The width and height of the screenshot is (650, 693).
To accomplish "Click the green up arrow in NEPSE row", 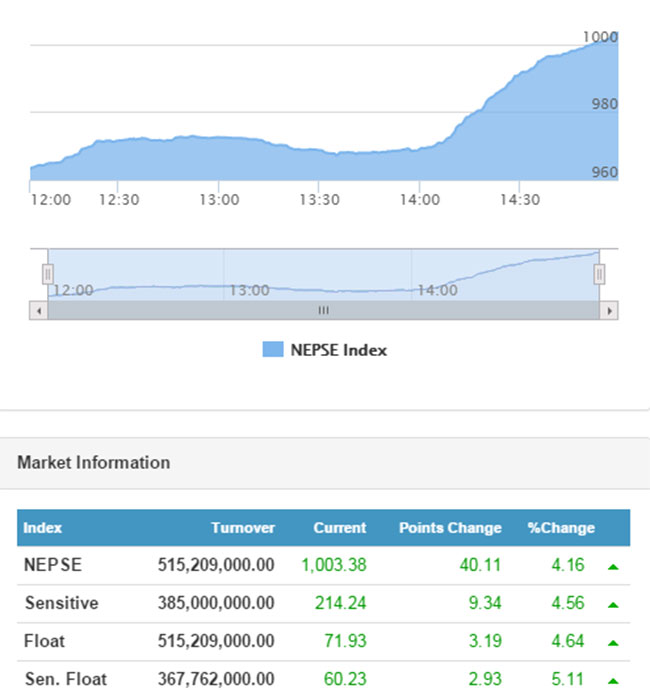I will pyautogui.click(x=613, y=567).
